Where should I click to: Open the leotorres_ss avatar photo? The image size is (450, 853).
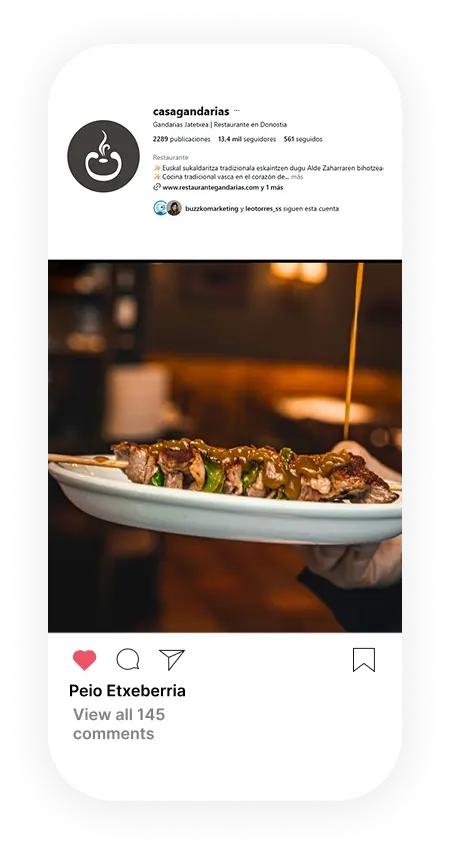click(x=174, y=208)
